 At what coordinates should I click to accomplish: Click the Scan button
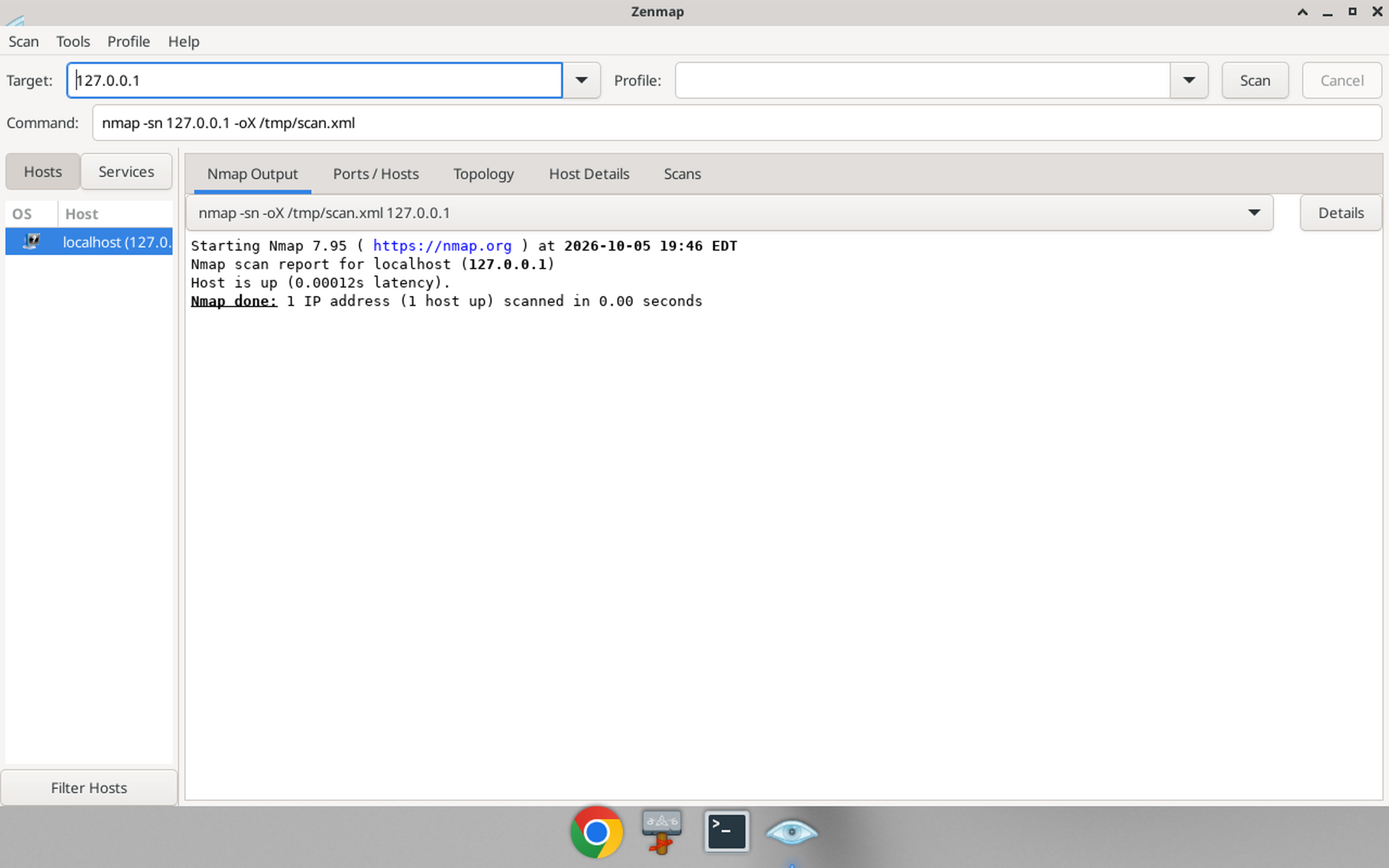pos(1255,80)
